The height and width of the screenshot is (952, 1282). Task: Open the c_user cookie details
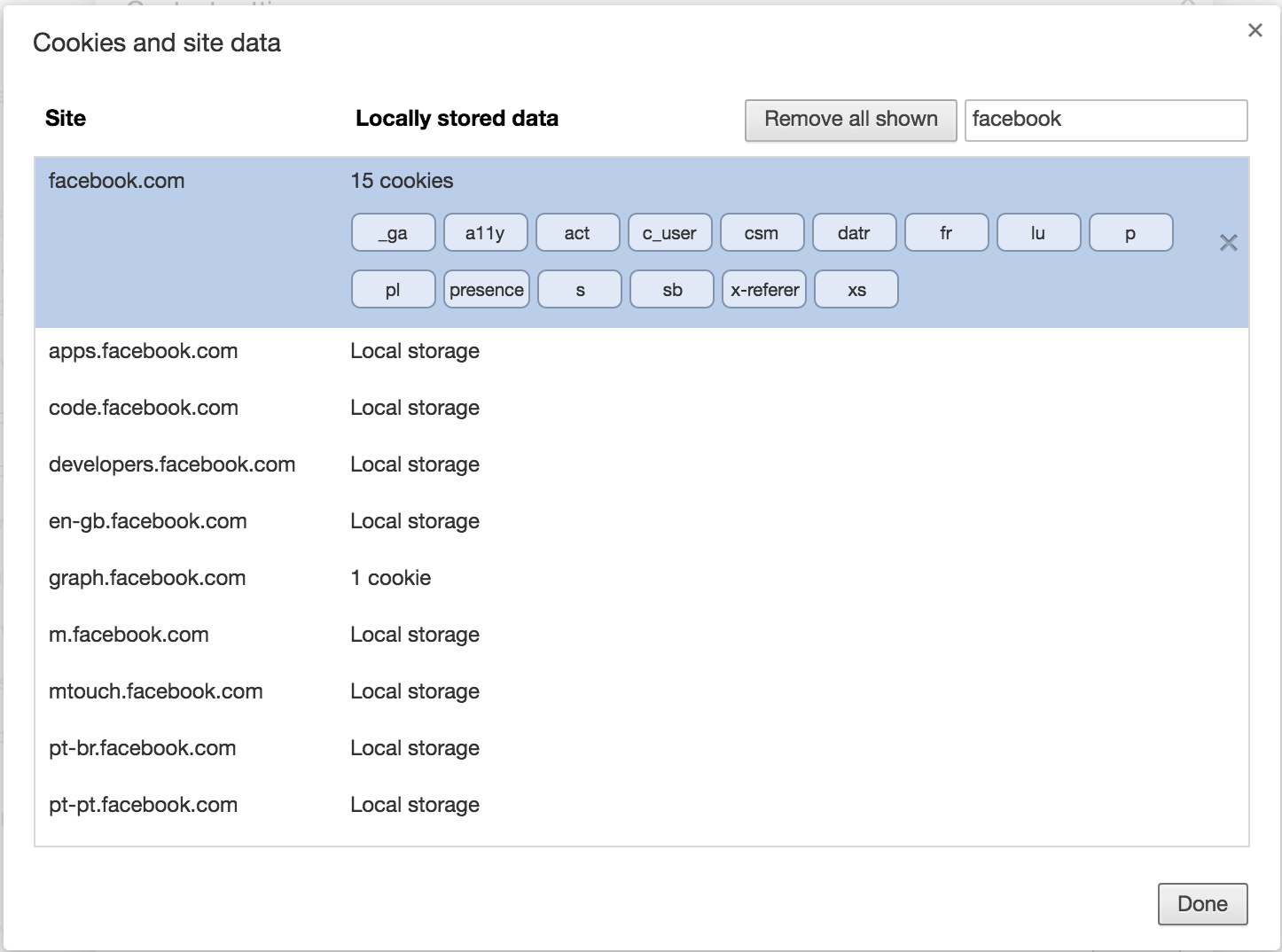tap(669, 233)
